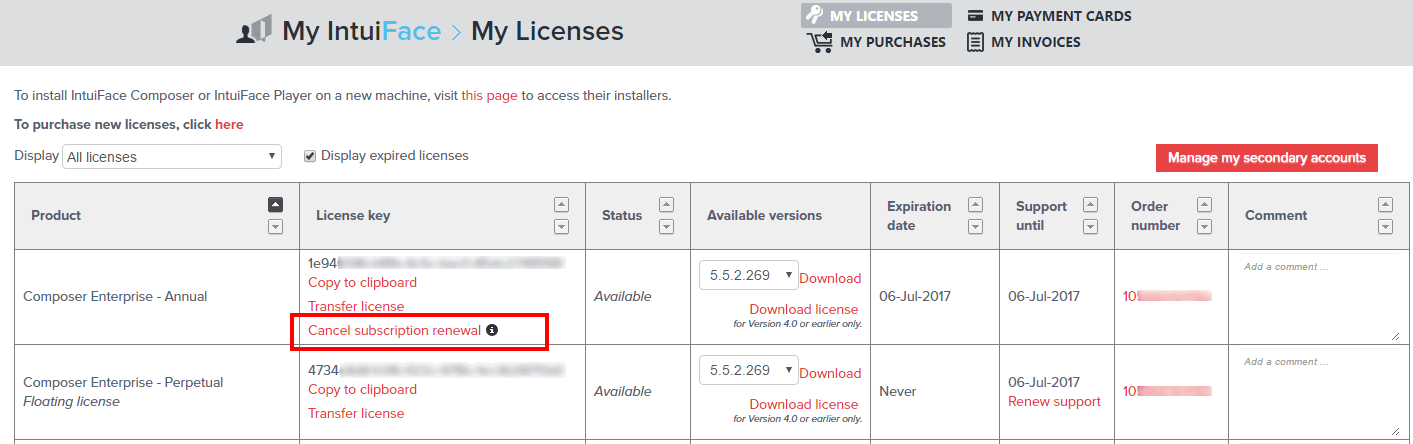Sort Status column descending

[x=666, y=227]
